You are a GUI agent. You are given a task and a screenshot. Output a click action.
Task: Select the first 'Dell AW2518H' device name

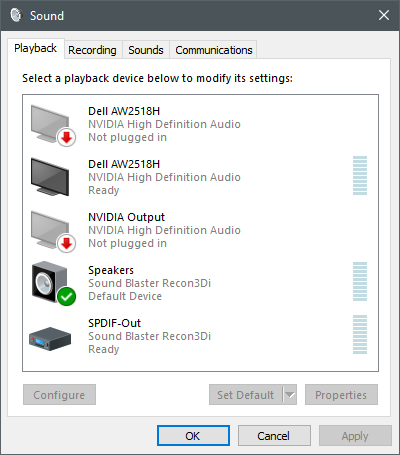click(x=124, y=111)
